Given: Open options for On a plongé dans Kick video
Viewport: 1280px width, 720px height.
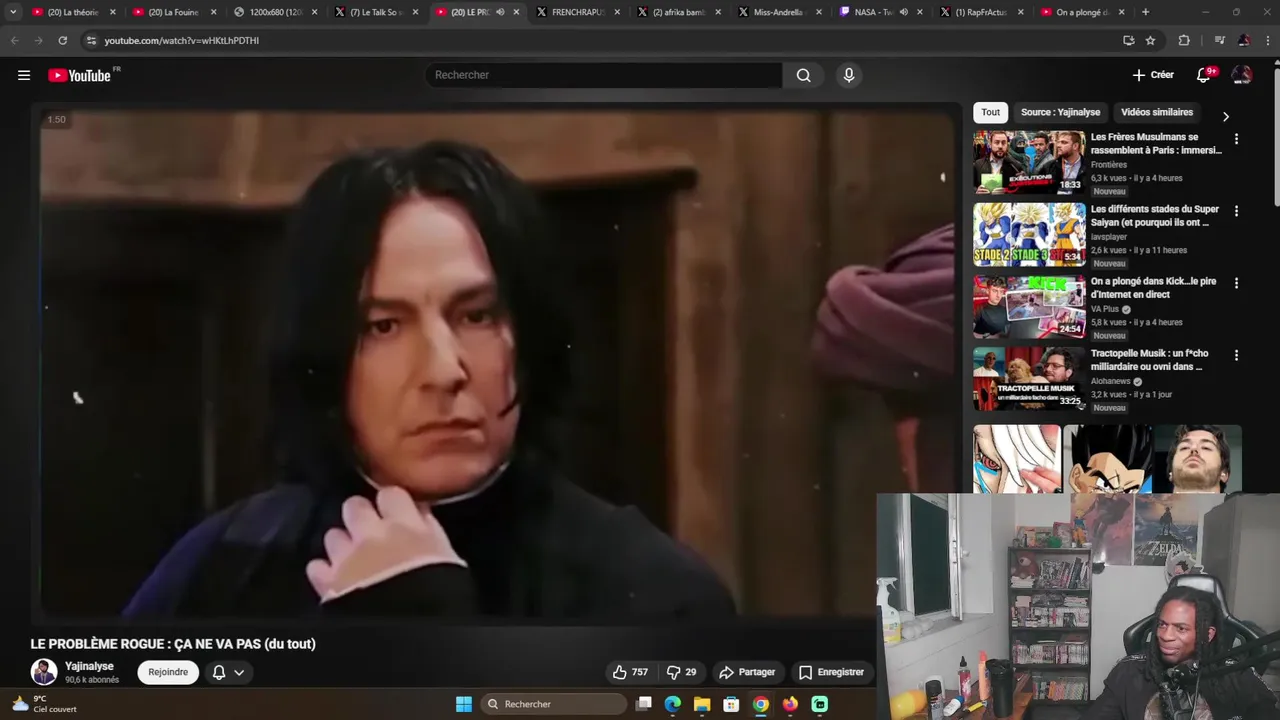Looking at the screenshot, I should (x=1236, y=283).
